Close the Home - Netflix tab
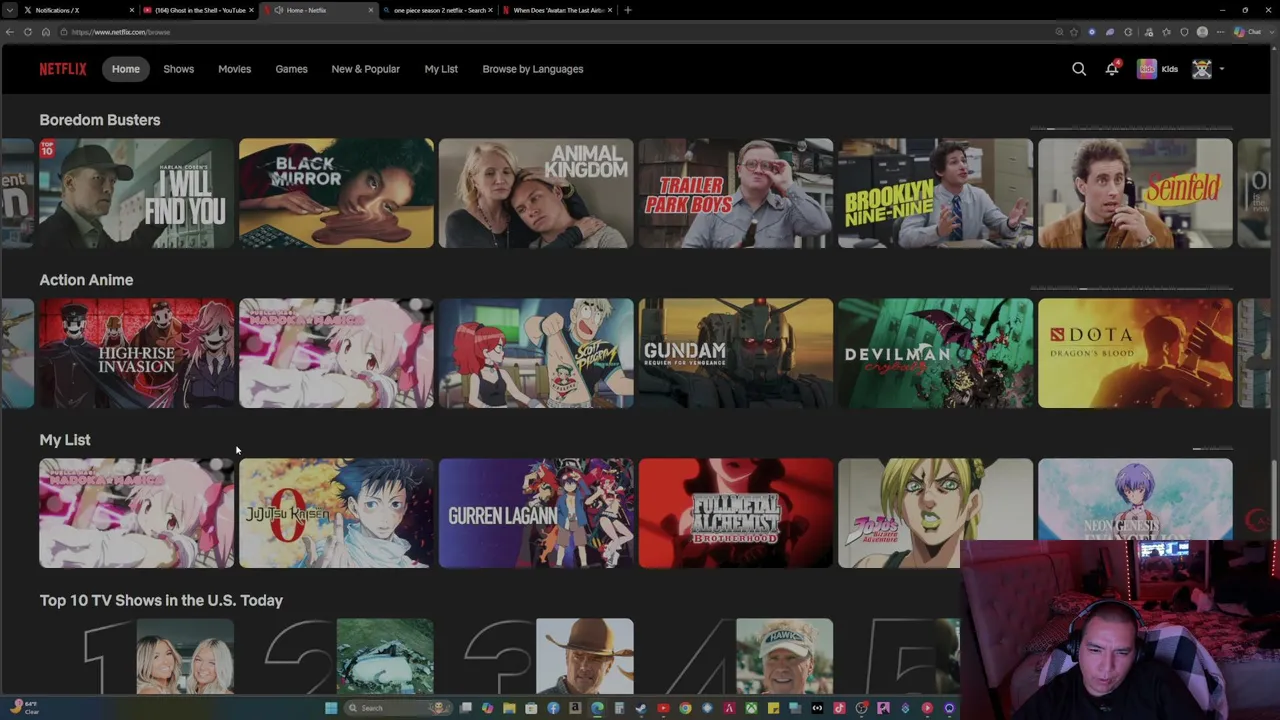 click(371, 10)
